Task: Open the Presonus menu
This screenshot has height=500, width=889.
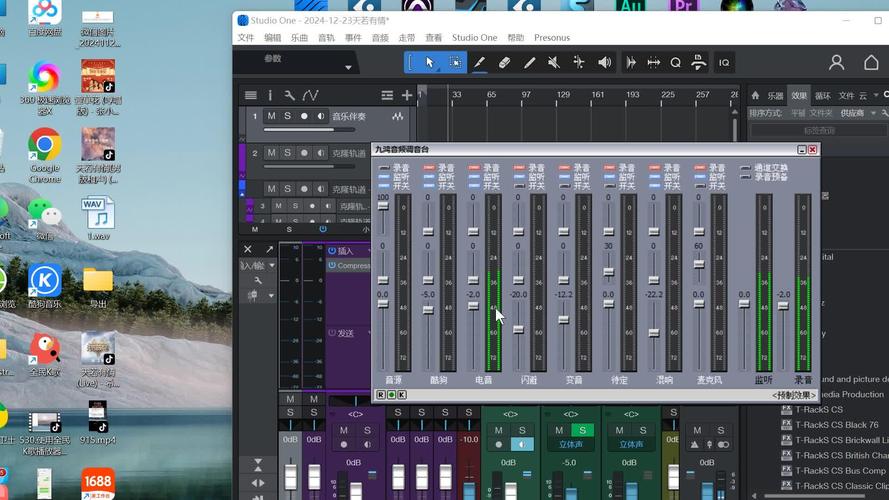Action: point(552,37)
